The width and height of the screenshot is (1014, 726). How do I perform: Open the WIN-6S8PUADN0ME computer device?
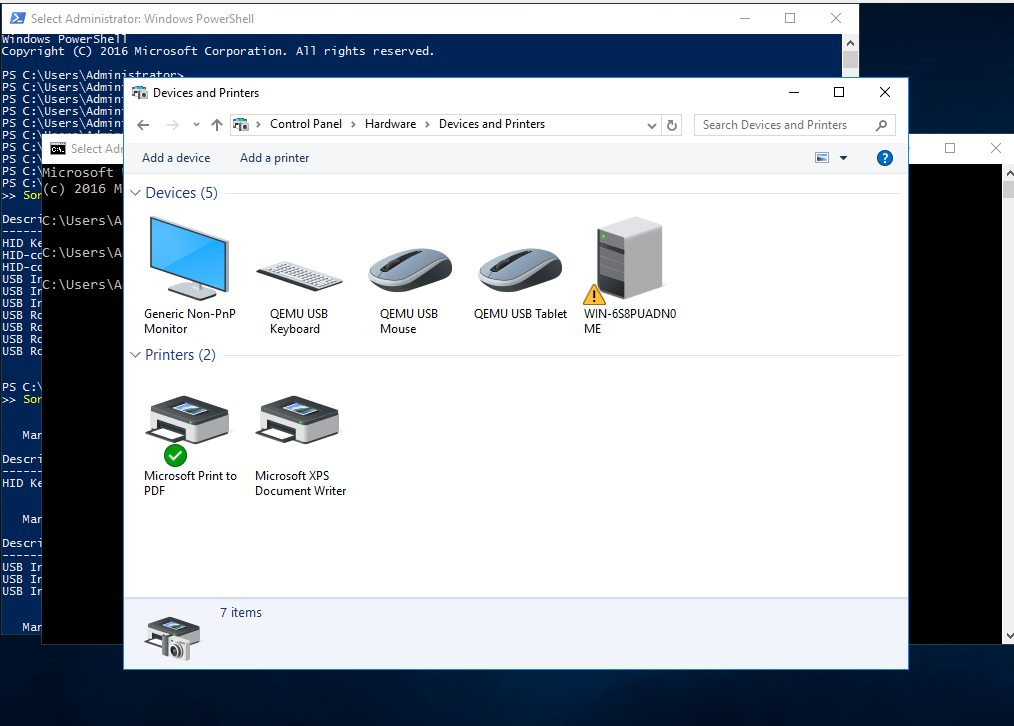[x=629, y=260]
